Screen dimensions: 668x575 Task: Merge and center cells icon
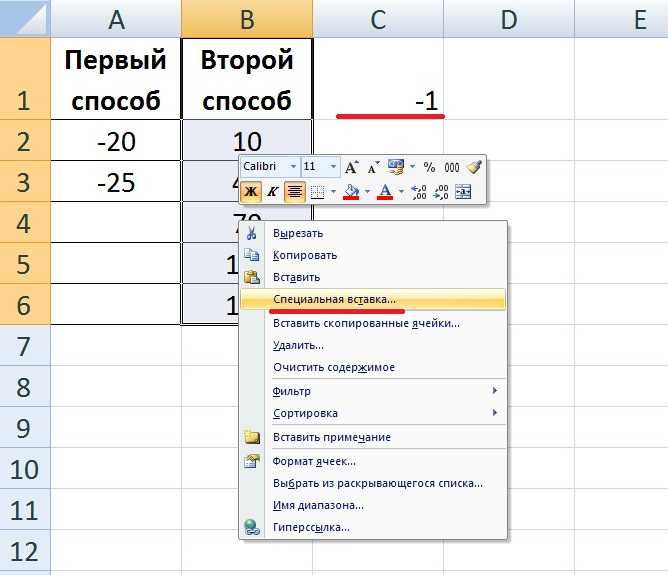pyautogui.click(x=463, y=192)
